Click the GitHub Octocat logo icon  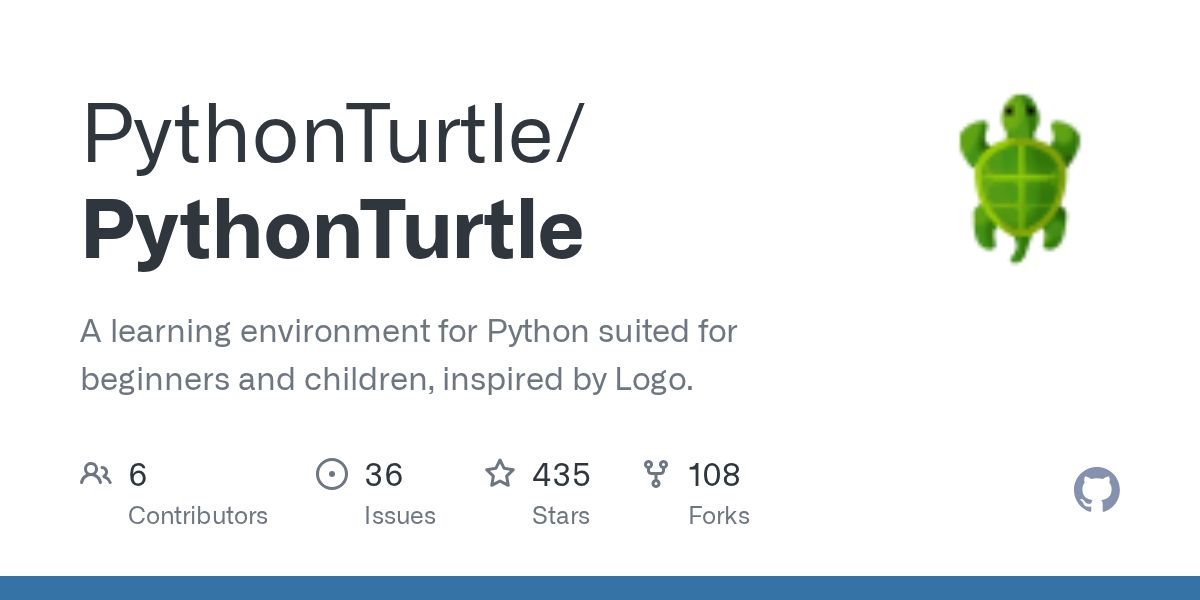coord(1096,490)
